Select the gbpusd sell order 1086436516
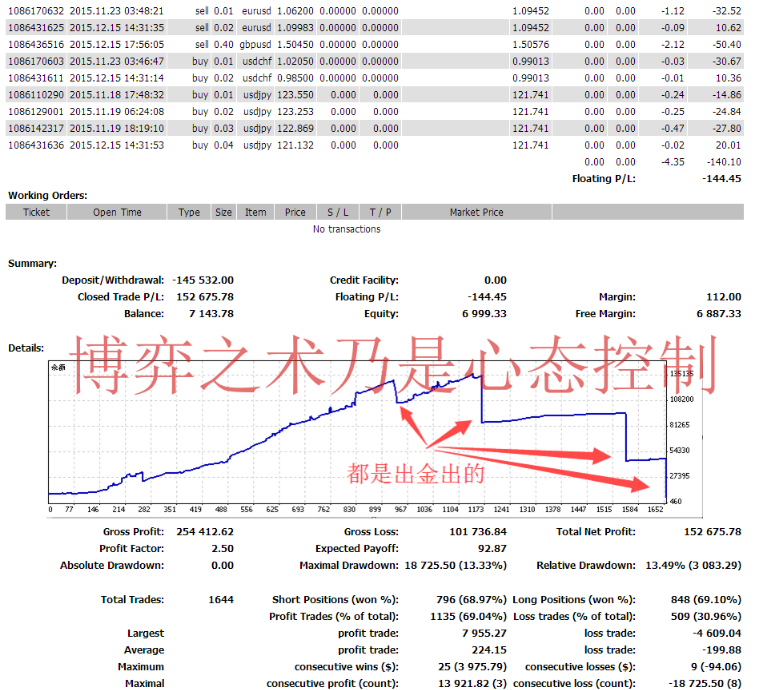 [x=36, y=44]
